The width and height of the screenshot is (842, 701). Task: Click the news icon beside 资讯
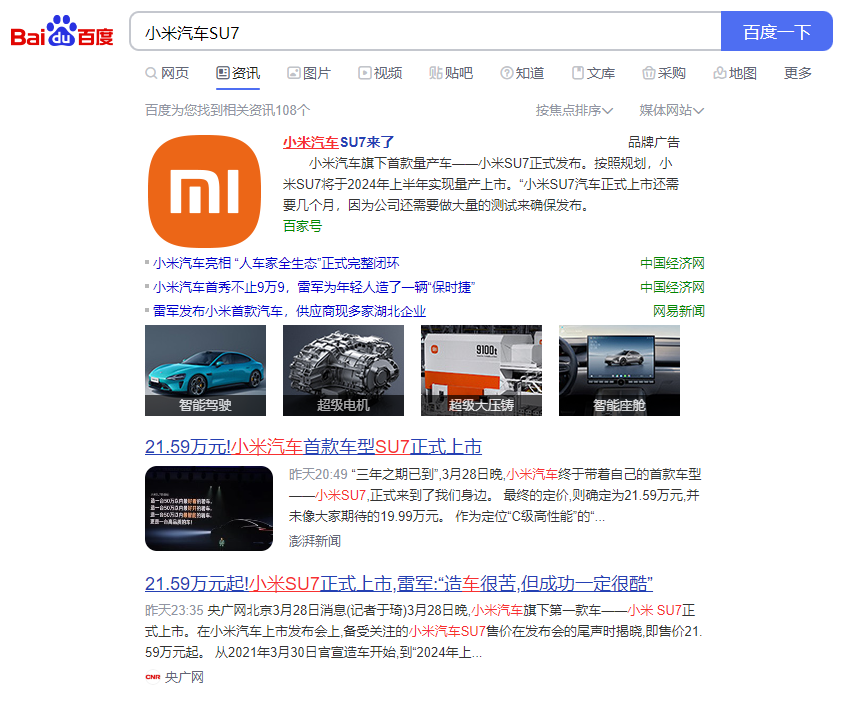[222, 73]
